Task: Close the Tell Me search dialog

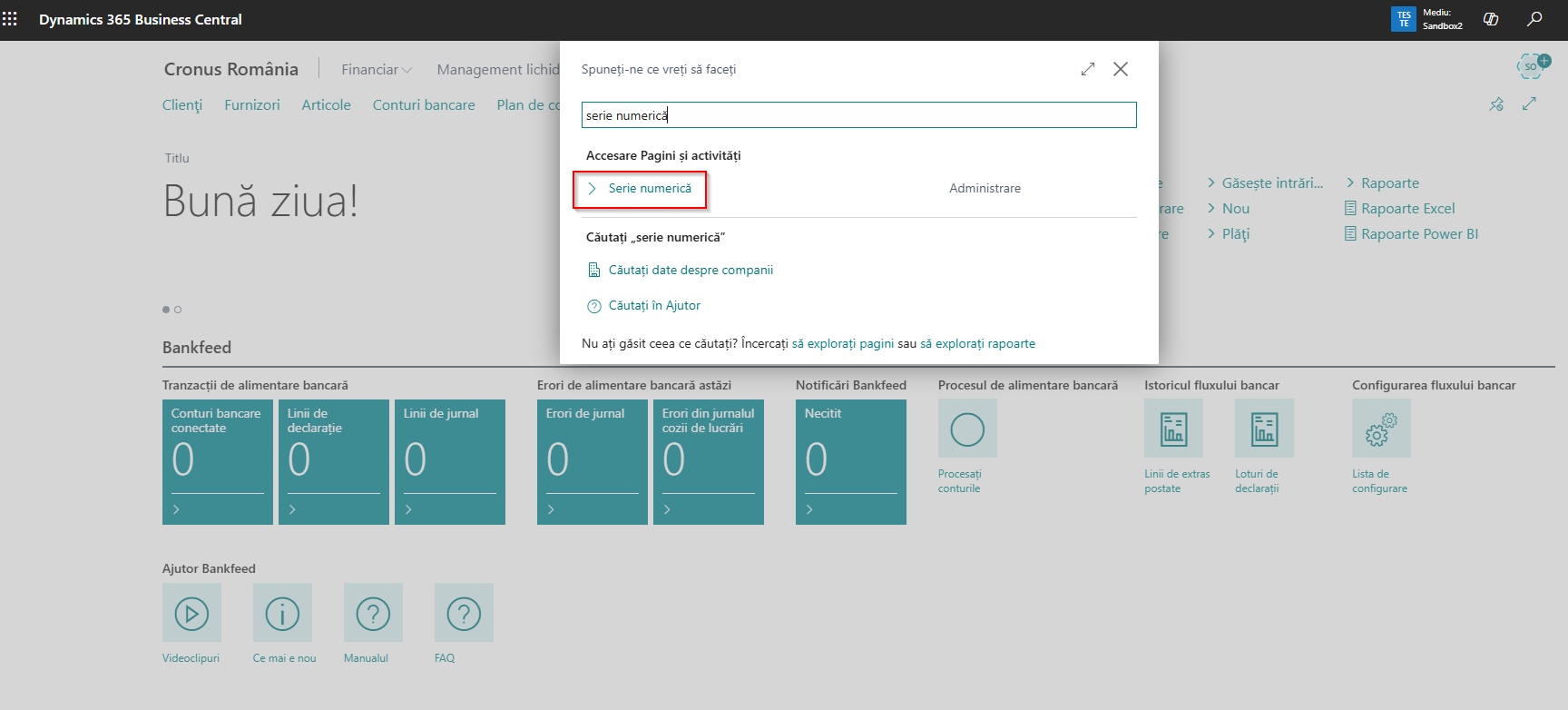Action: tap(1121, 69)
